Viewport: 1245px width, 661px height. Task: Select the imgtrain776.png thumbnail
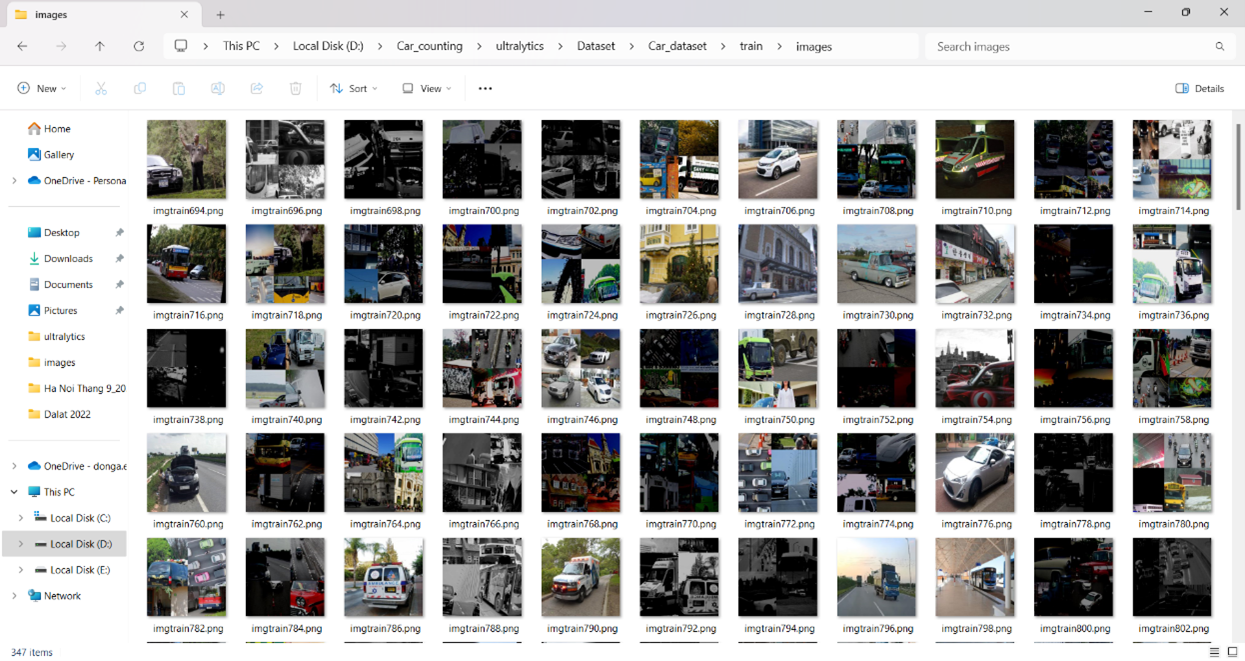coord(975,473)
